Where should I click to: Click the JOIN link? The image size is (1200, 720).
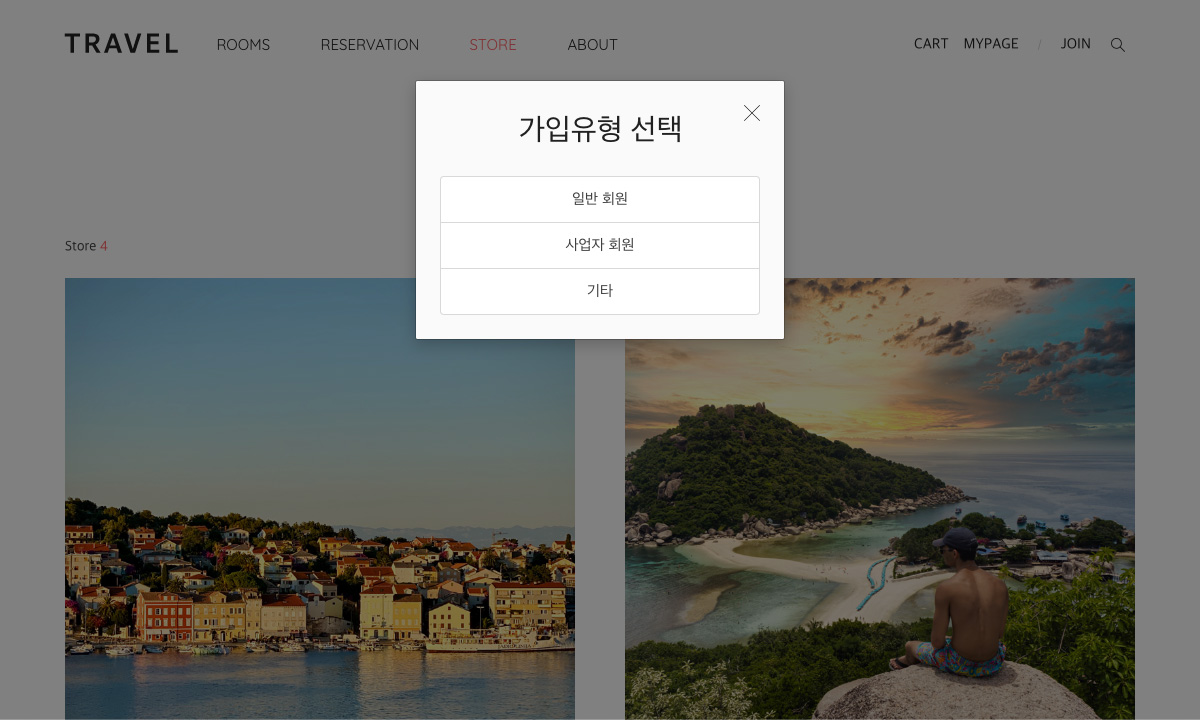(x=1076, y=44)
